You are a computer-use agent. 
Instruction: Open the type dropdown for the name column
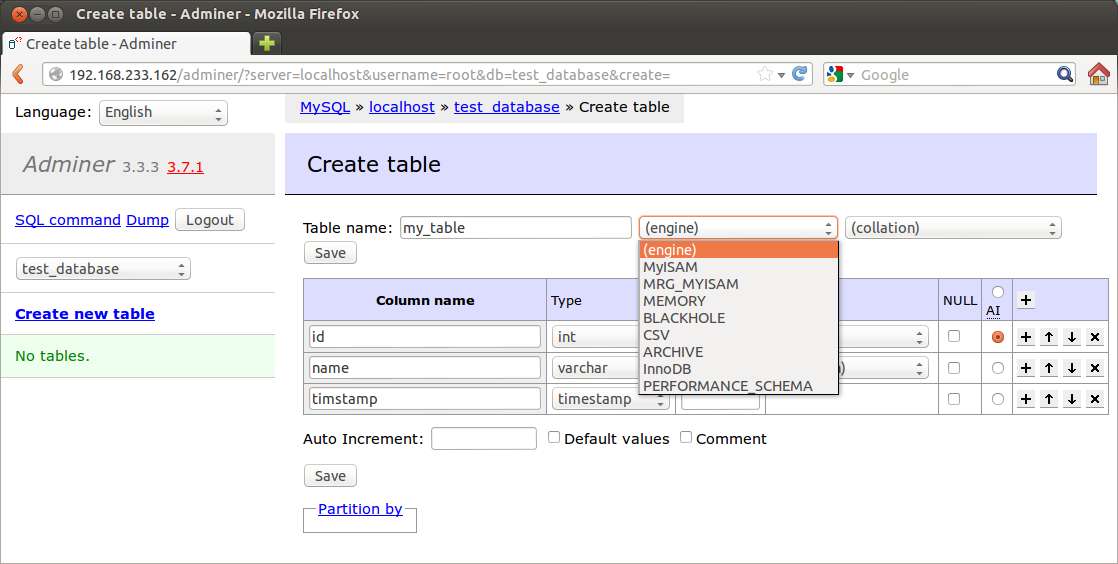pos(595,368)
